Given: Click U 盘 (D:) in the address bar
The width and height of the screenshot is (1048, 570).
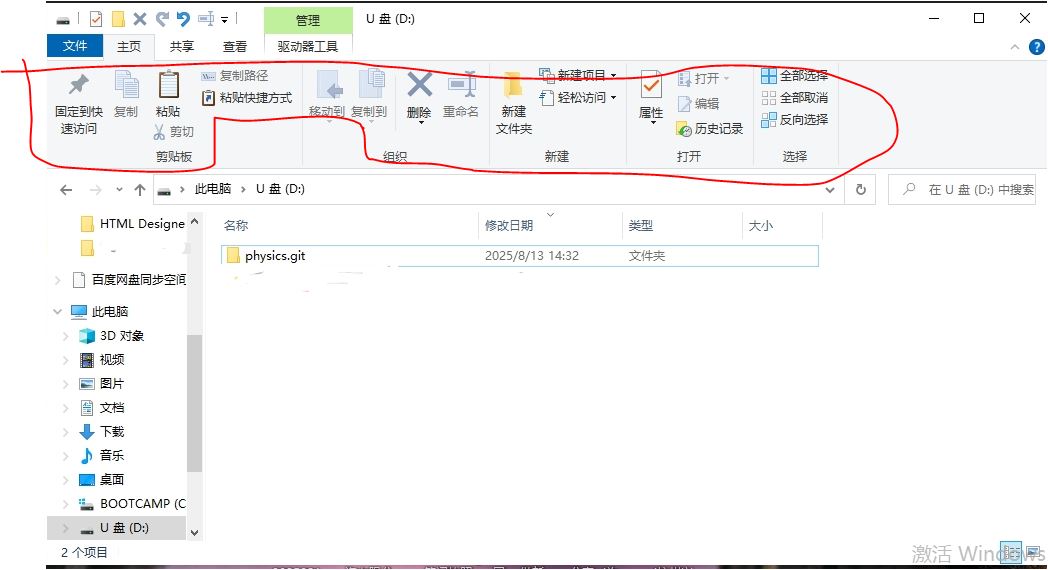Looking at the screenshot, I should pyautogui.click(x=281, y=189).
